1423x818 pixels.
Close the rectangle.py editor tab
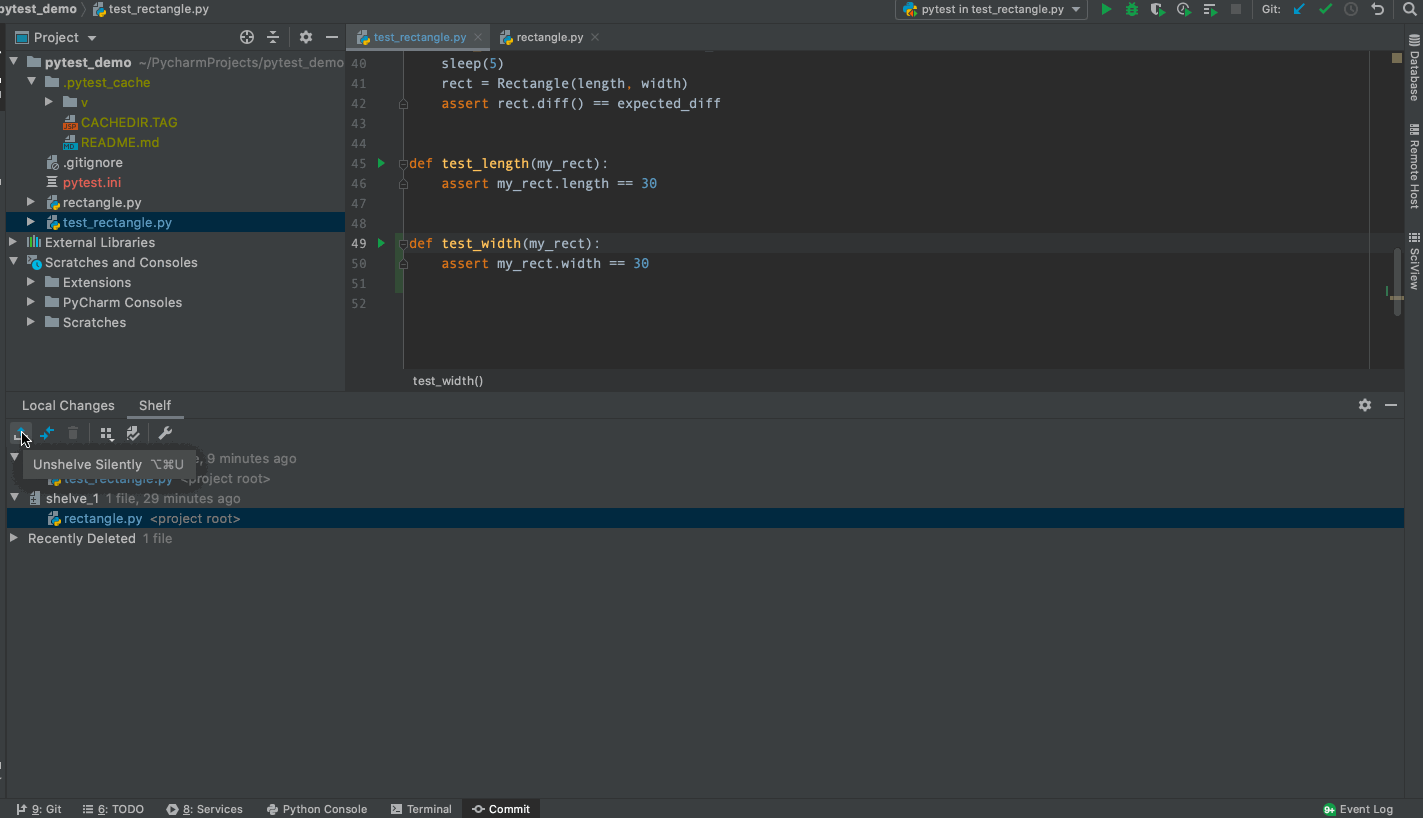tap(595, 37)
